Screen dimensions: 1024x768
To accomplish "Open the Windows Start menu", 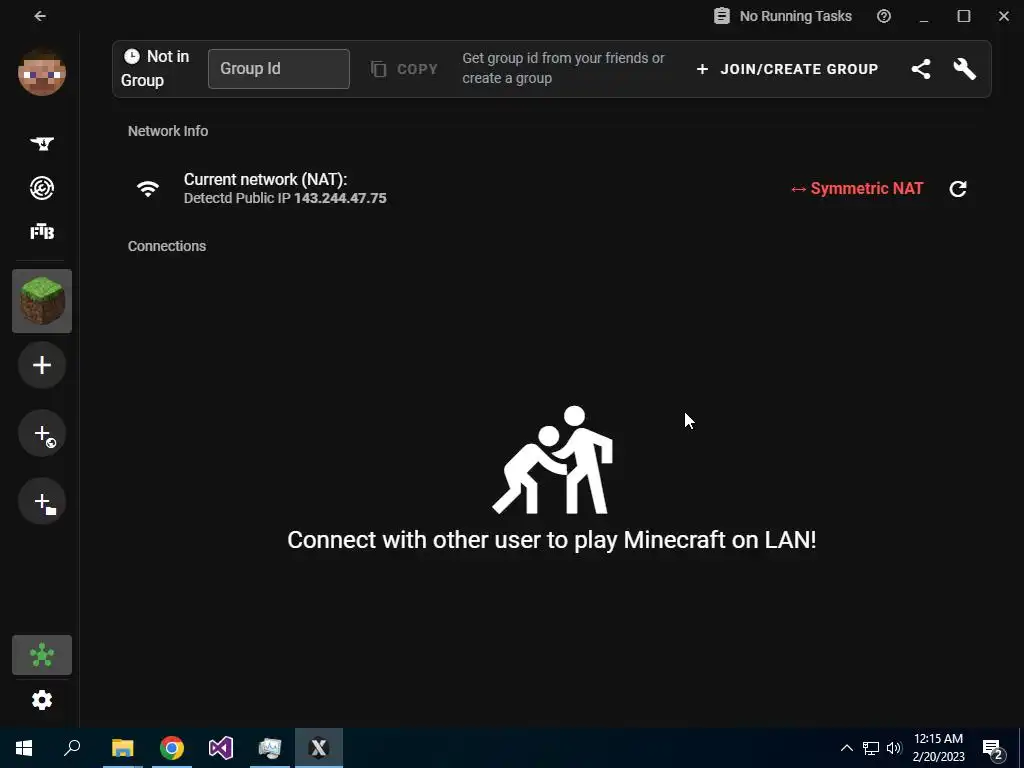I will (x=24, y=748).
